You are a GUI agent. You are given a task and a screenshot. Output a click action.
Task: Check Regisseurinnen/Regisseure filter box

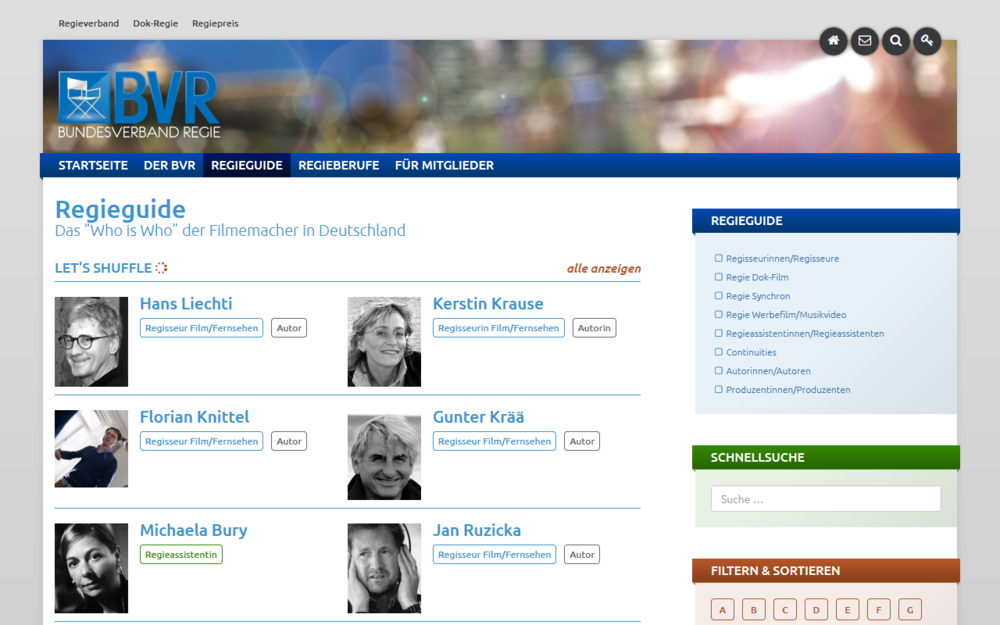click(719, 258)
